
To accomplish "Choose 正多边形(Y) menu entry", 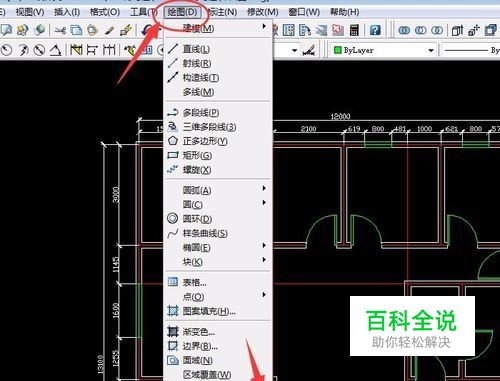I will [x=218, y=141].
